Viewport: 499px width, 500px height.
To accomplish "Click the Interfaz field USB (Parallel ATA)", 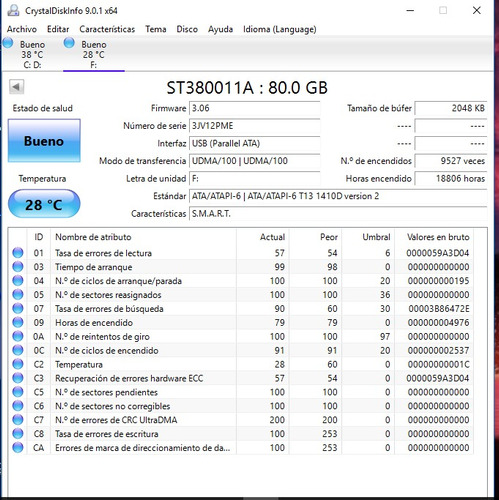I will point(255,144).
